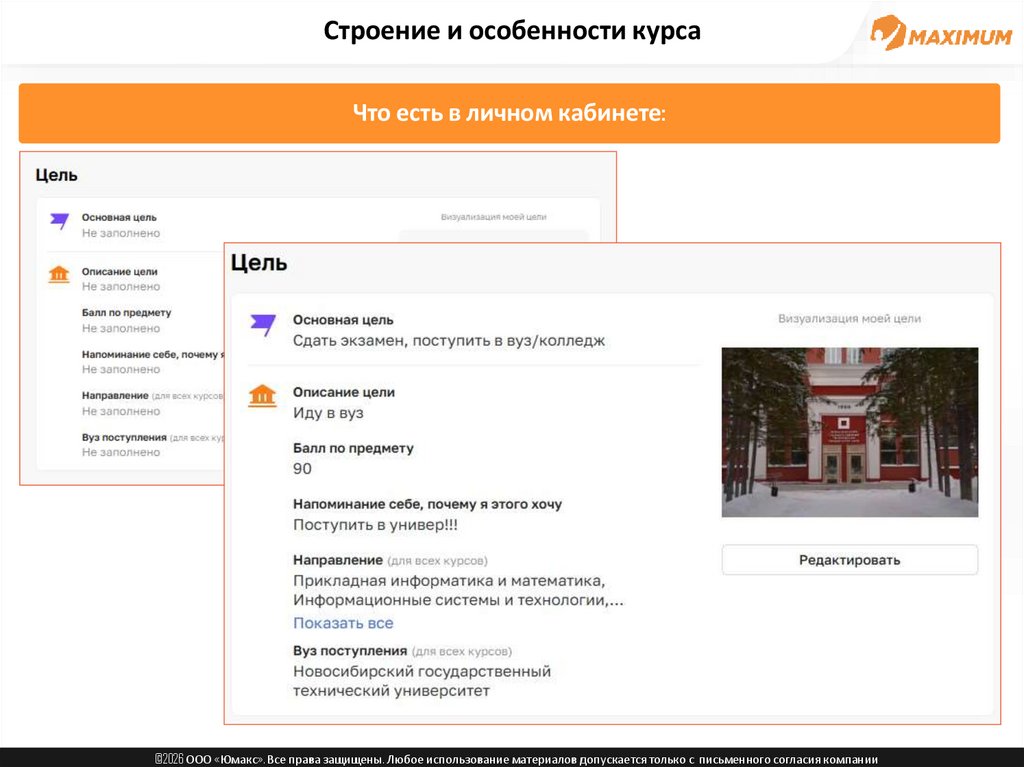Click orange building icon in the unfilled goal card
The width and height of the screenshot is (1024, 767).
coord(59,274)
